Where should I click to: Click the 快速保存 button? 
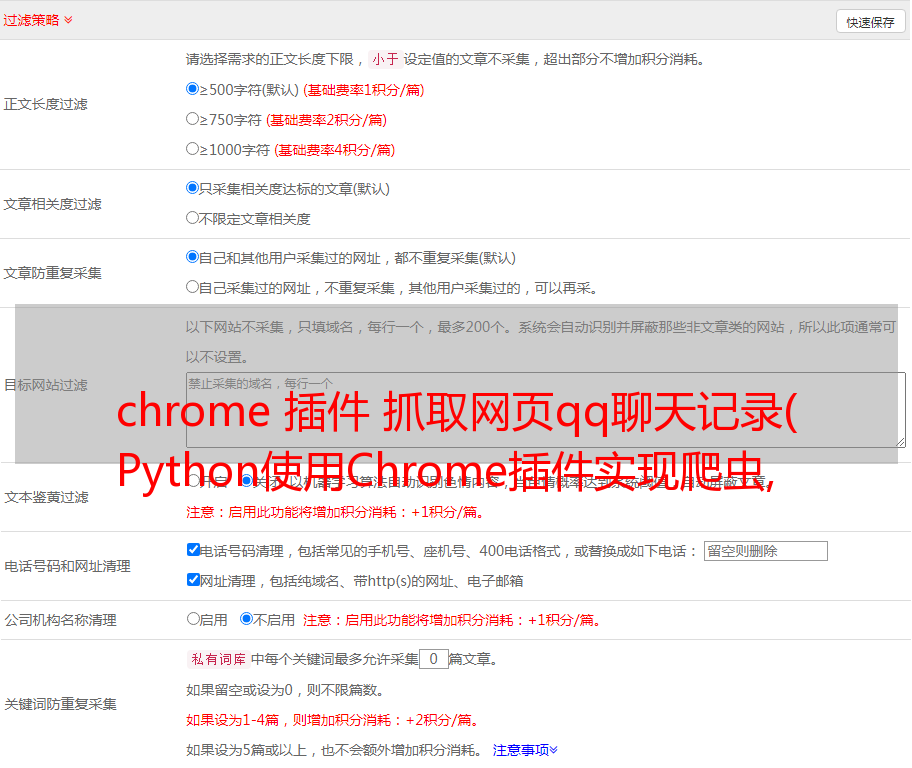870,22
